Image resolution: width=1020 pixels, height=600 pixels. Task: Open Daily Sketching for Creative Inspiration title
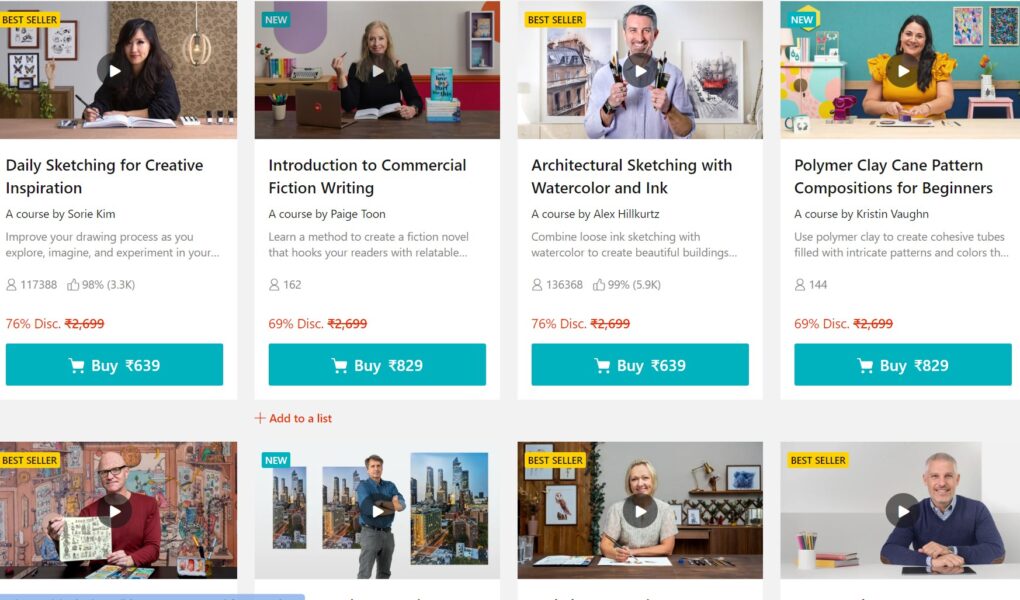pyautogui.click(x=105, y=176)
